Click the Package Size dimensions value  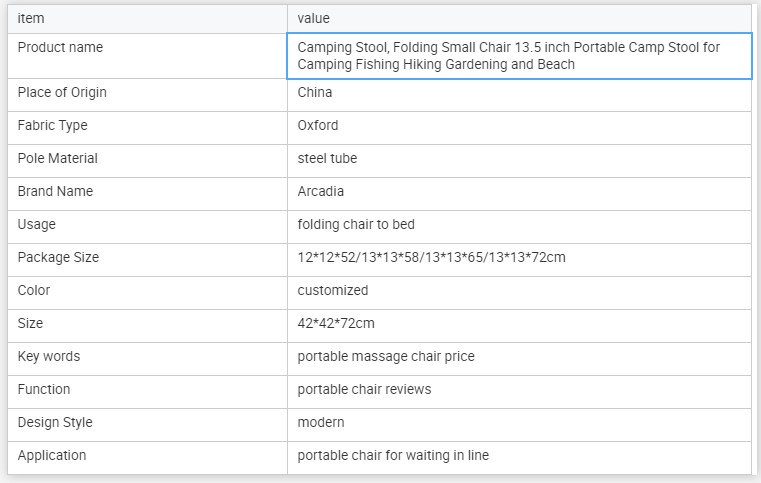pyautogui.click(x=431, y=258)
